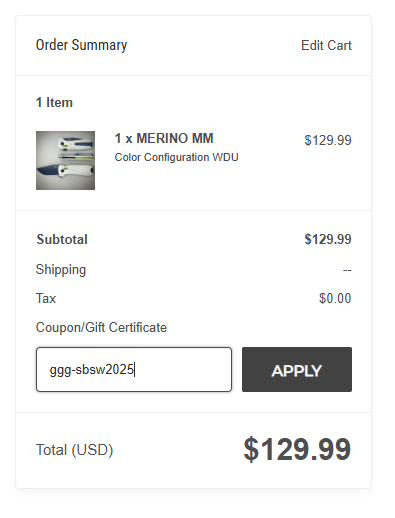Click the '1 Item' count label
The width and height of the screenshot is (395, 518).
54,102
